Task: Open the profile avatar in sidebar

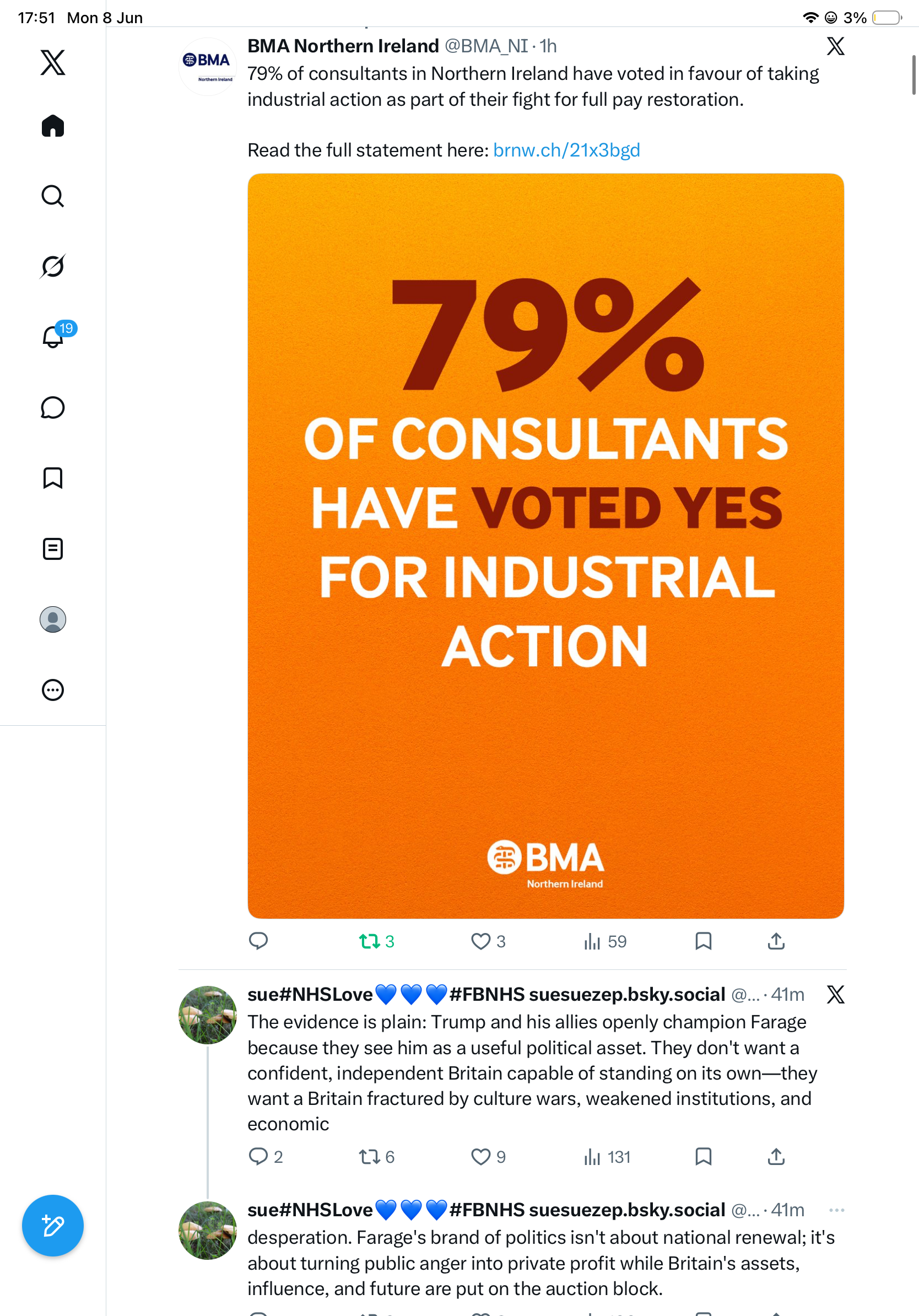Action: point(53,619)
